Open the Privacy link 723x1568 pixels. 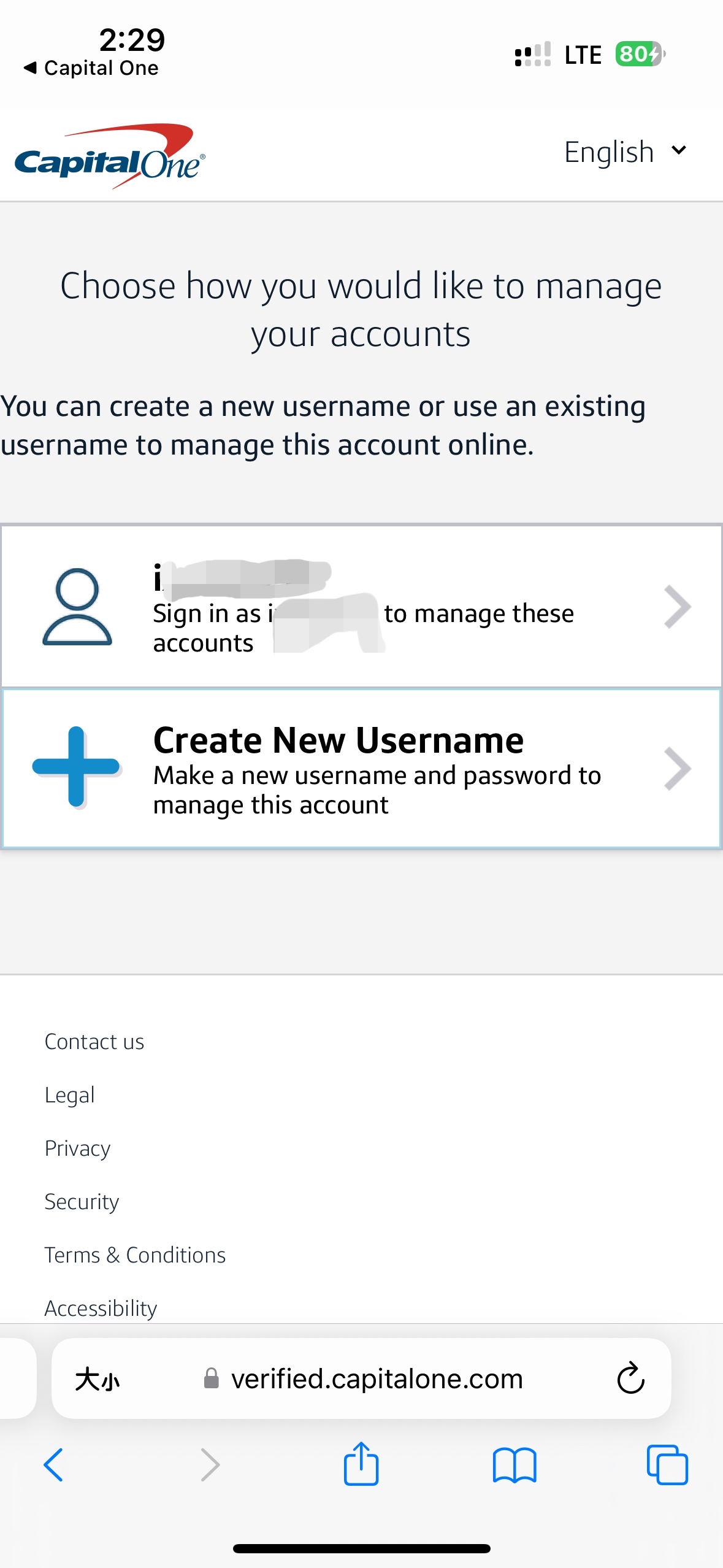coord(78,1148)
